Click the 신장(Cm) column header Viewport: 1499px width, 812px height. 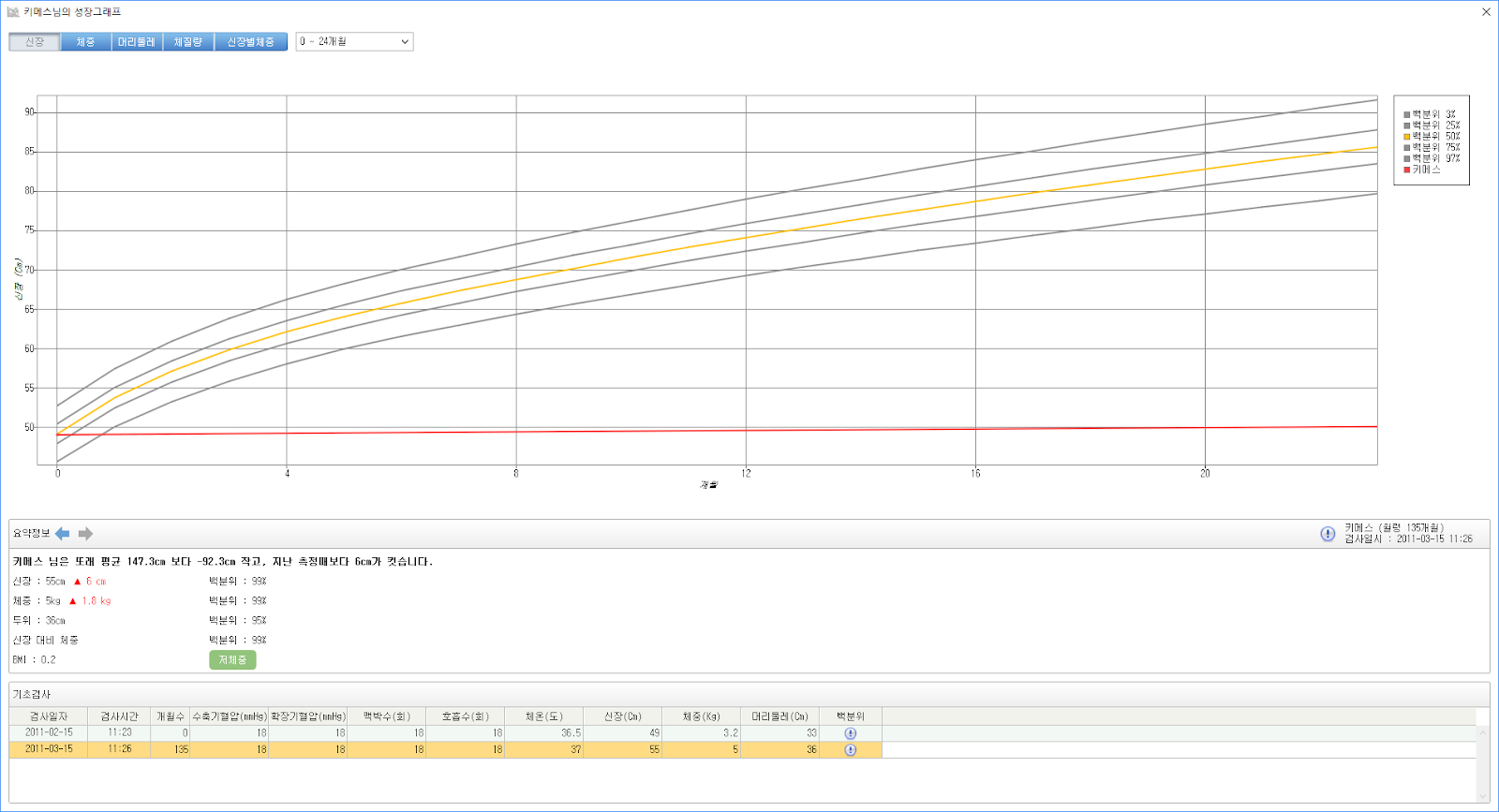(622, 716)
